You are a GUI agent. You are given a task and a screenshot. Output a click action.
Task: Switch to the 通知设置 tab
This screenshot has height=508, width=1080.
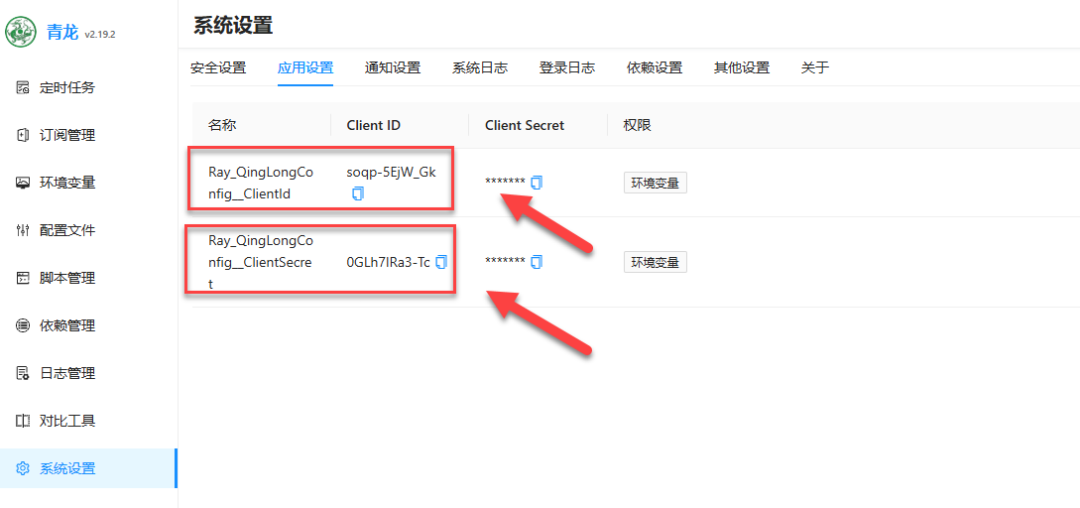pyautogui.click(x=393, y=67)
